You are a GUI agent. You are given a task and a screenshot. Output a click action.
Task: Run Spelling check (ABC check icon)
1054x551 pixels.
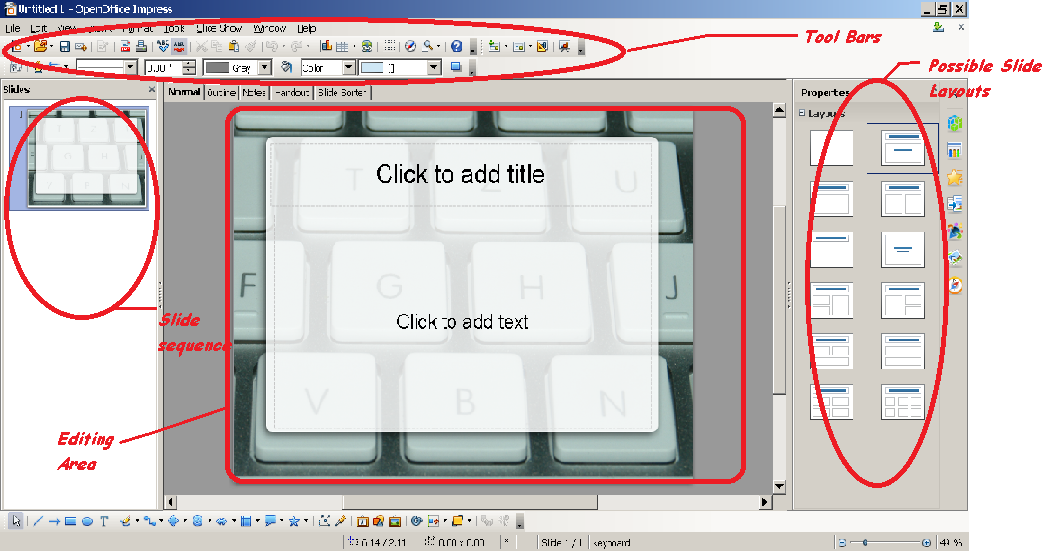click(163, 46)
